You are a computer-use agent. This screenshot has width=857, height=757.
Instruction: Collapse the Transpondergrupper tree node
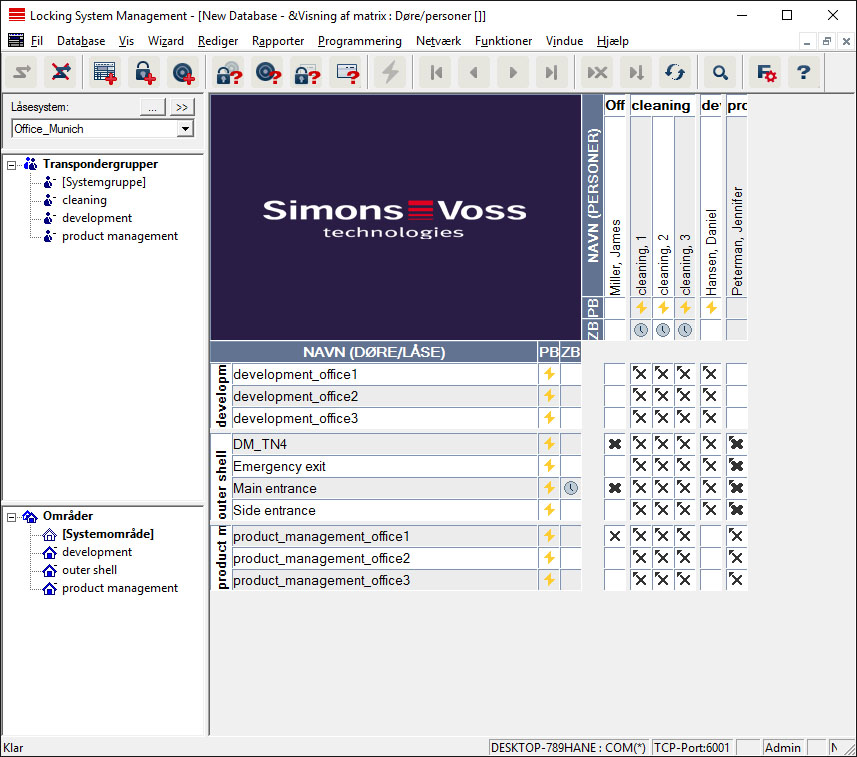coord(12,164)
